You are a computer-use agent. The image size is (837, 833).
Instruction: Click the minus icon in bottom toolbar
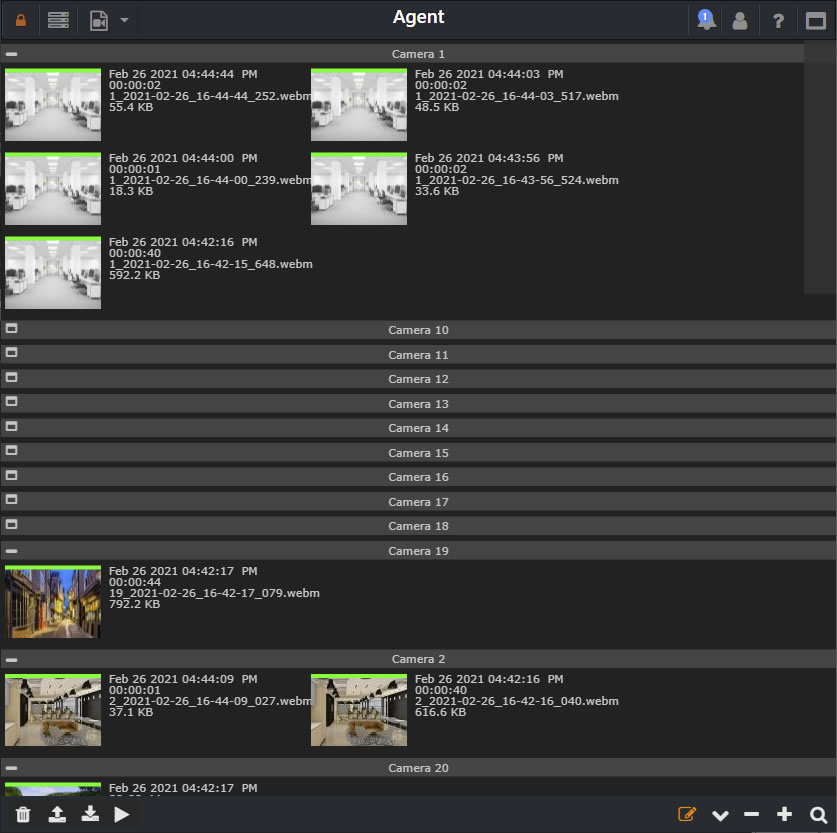(752, 814)
